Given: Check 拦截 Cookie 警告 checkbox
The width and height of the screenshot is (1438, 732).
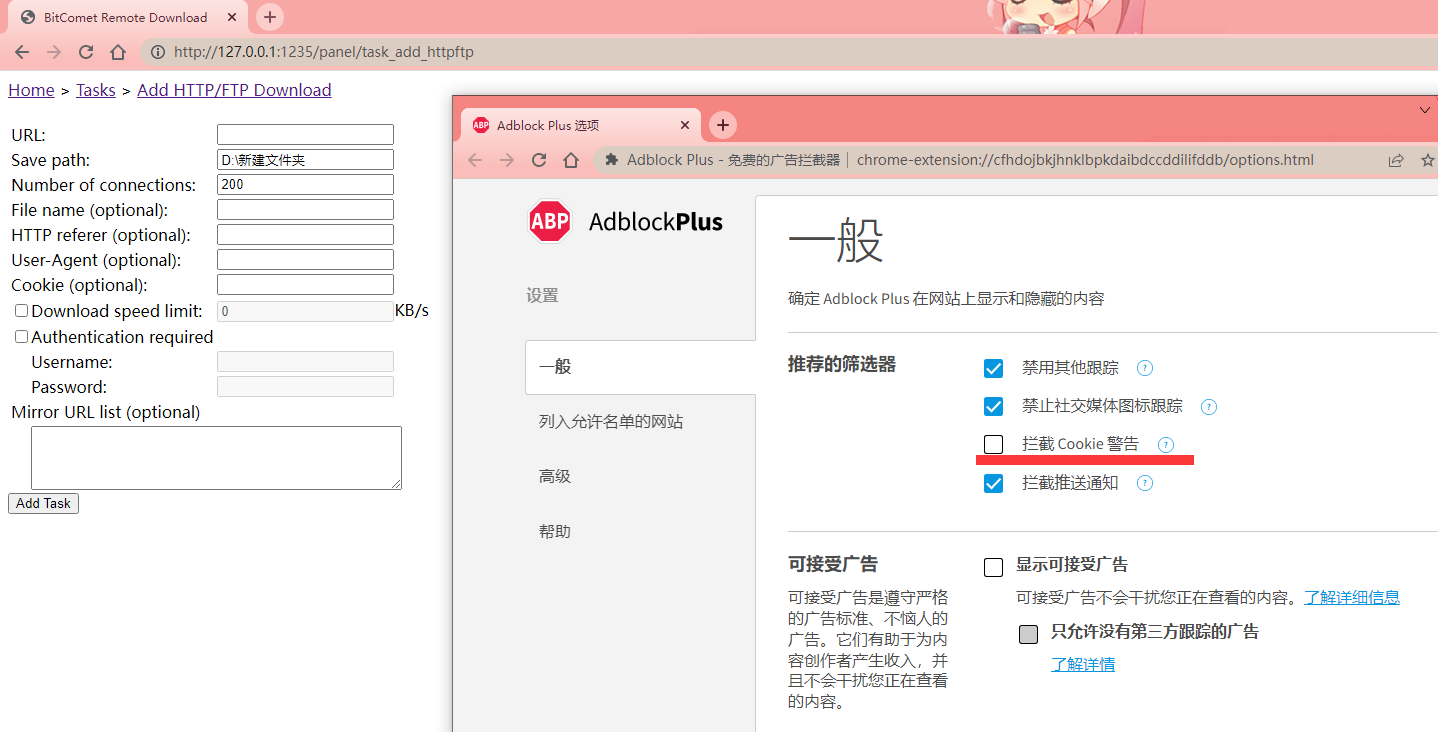Looking at the screenshot, I should [x=993, y=444].
